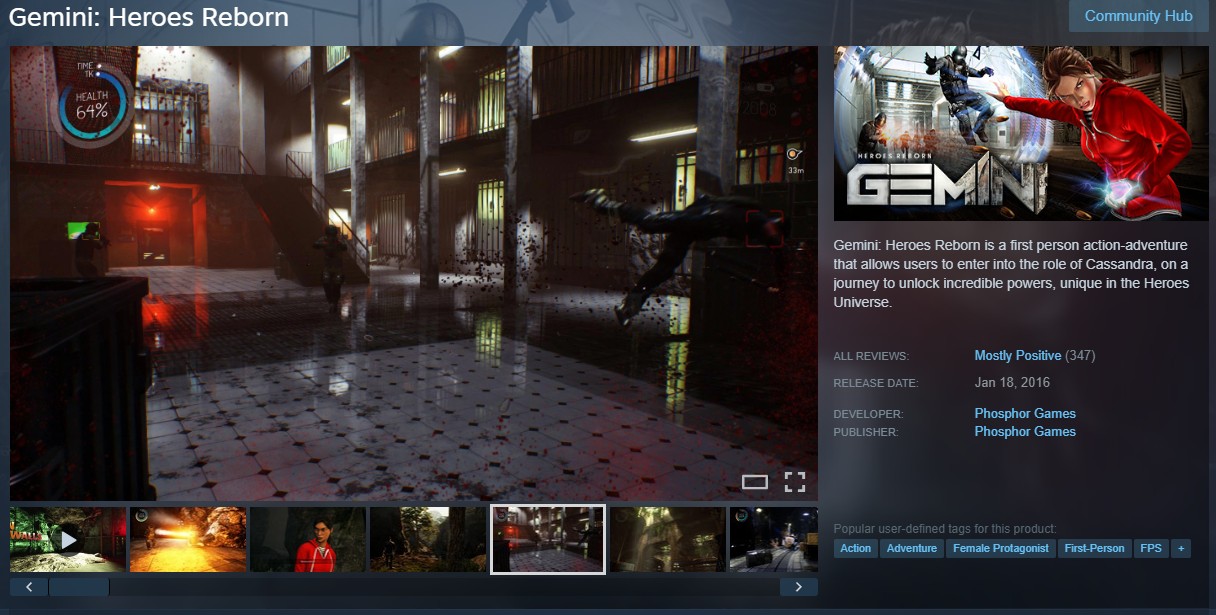
Task: Play the trailer video thumbnail
Action: (x=68, y=540)
